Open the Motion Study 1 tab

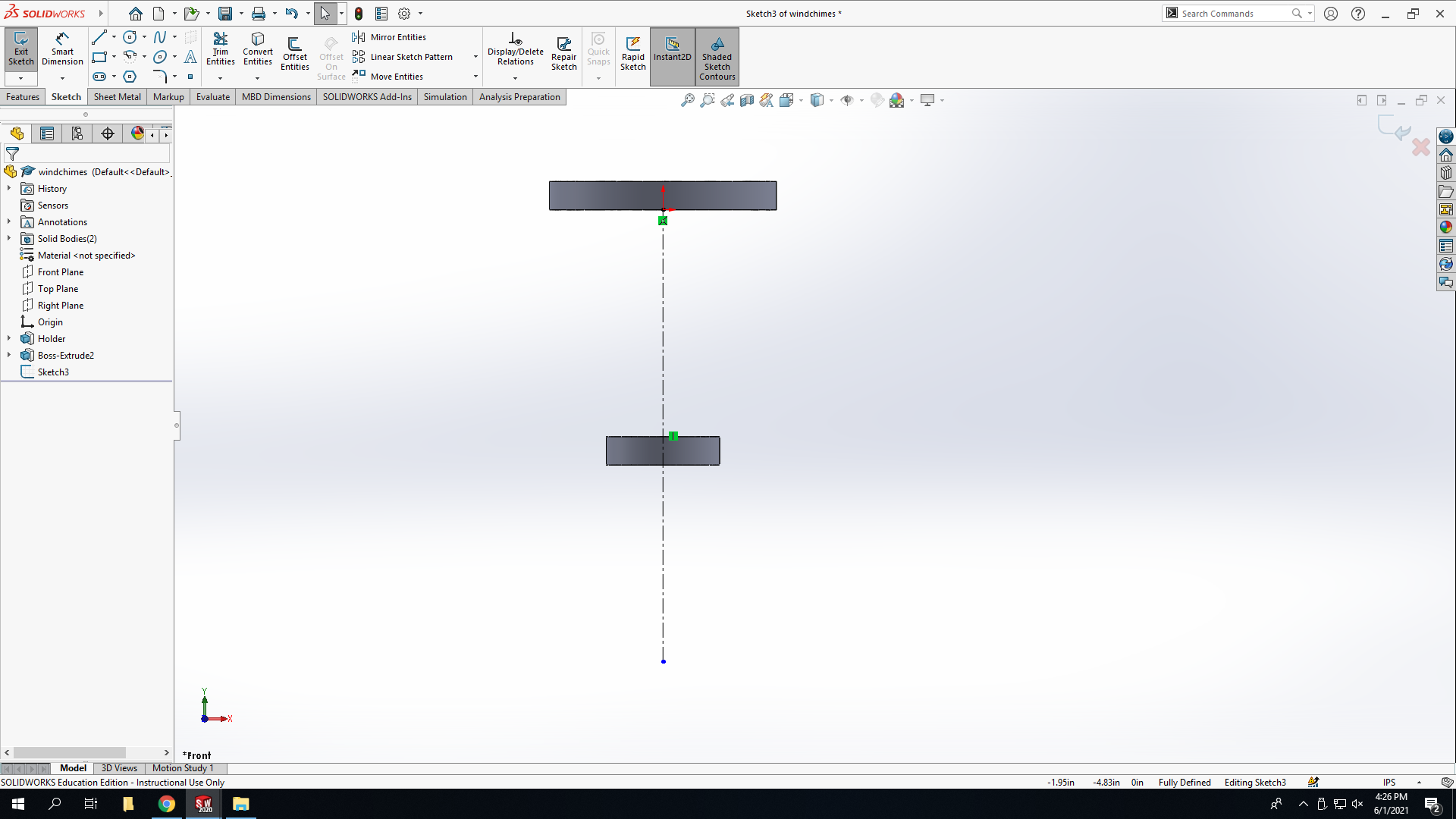(x=183, y=768)
